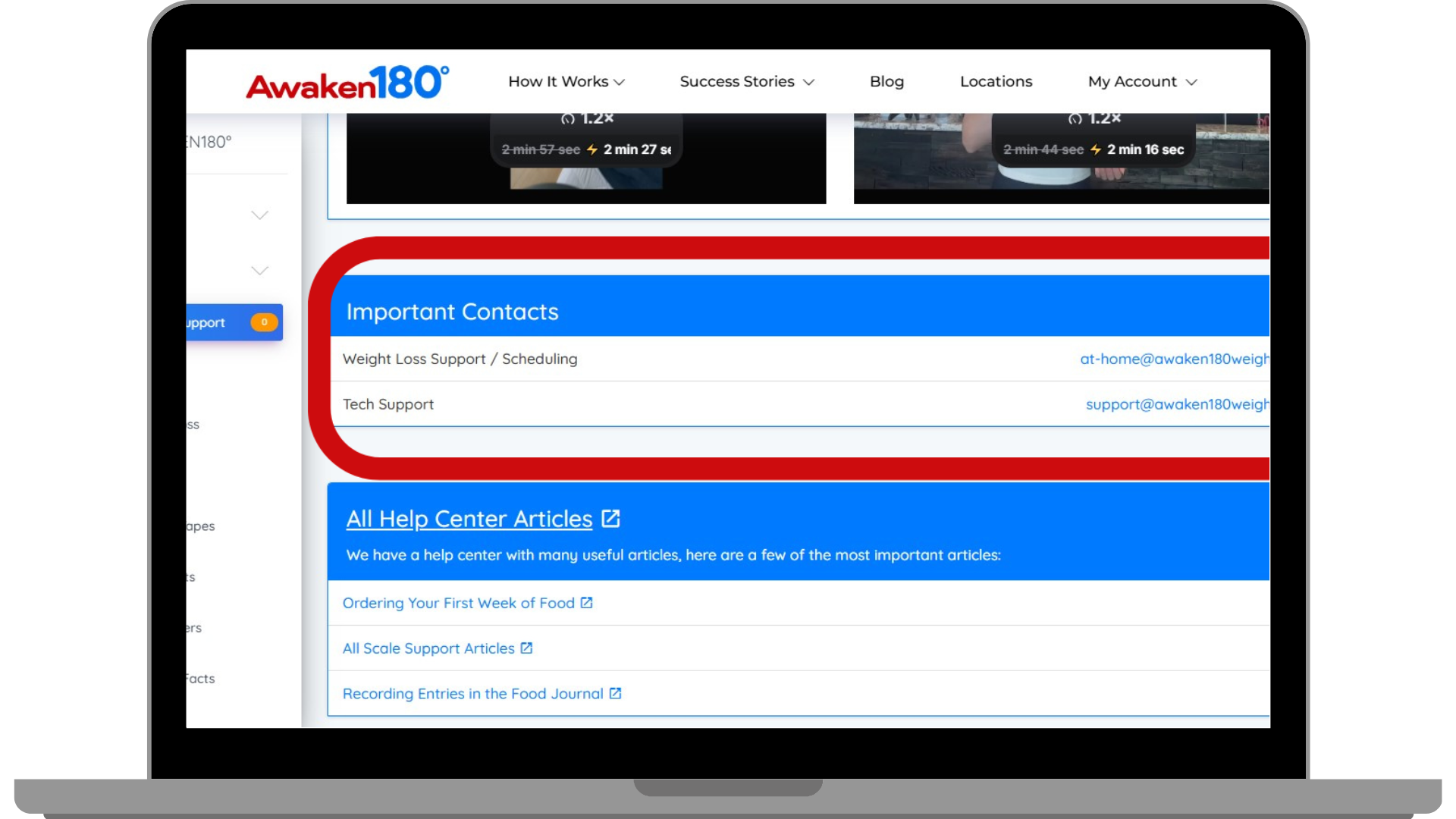Click the orange Support badge counter
Screen dimensions: 1456x819
pos(264,322)
